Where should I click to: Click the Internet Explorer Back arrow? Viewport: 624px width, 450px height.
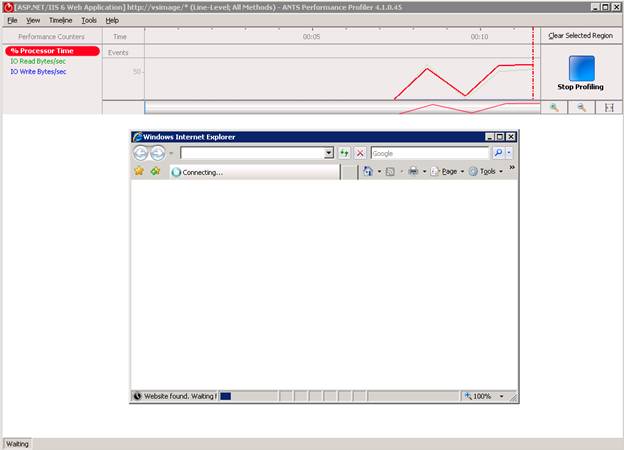point(140,153)
